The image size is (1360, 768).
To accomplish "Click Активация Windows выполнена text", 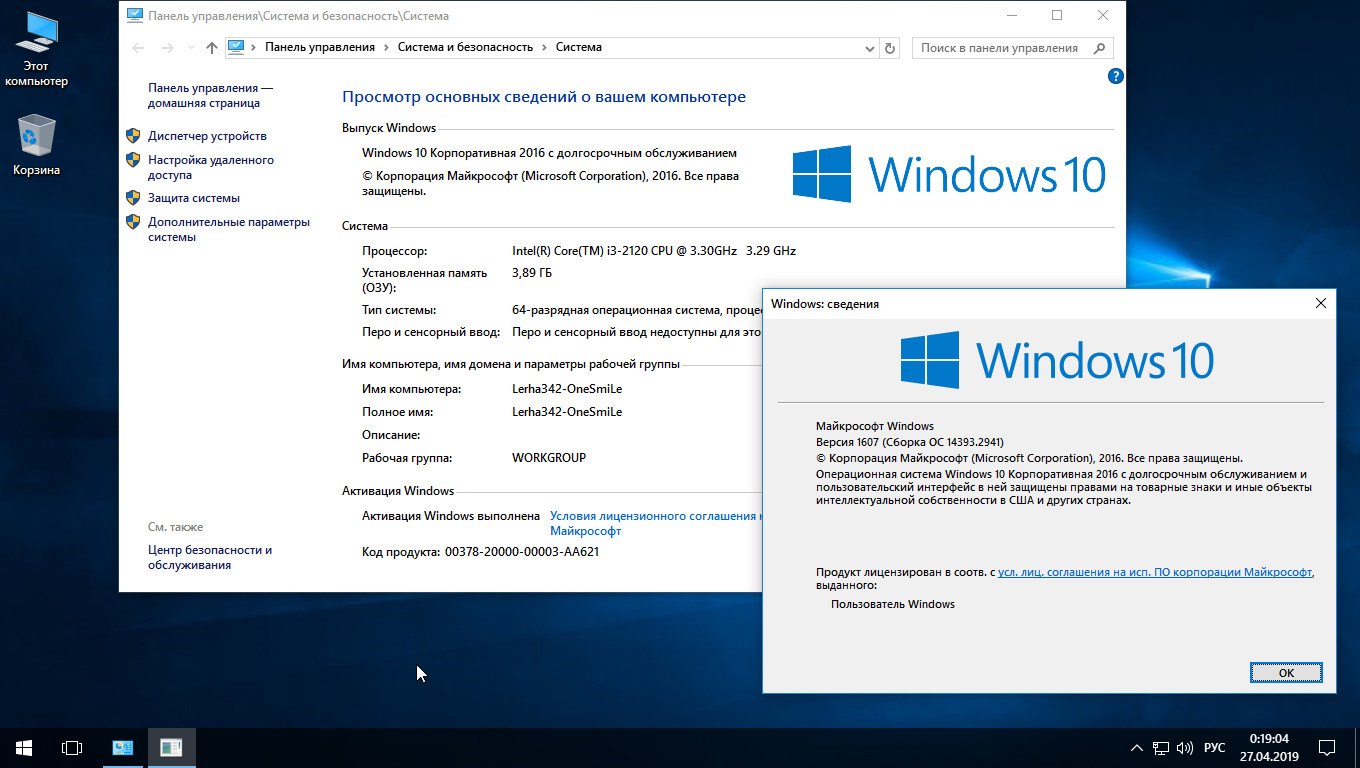I will point(451,516).
